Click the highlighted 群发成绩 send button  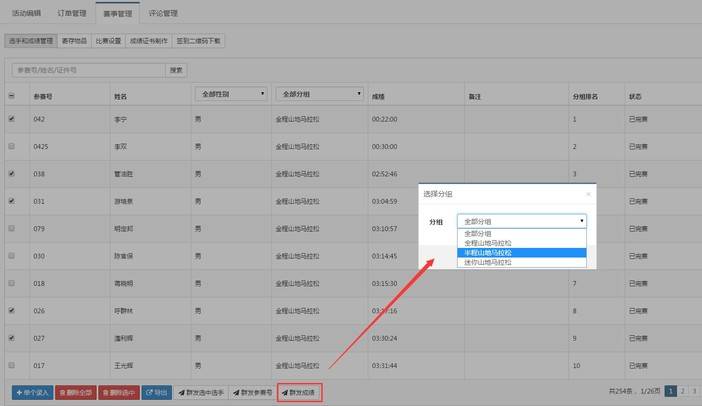[300, 393]
